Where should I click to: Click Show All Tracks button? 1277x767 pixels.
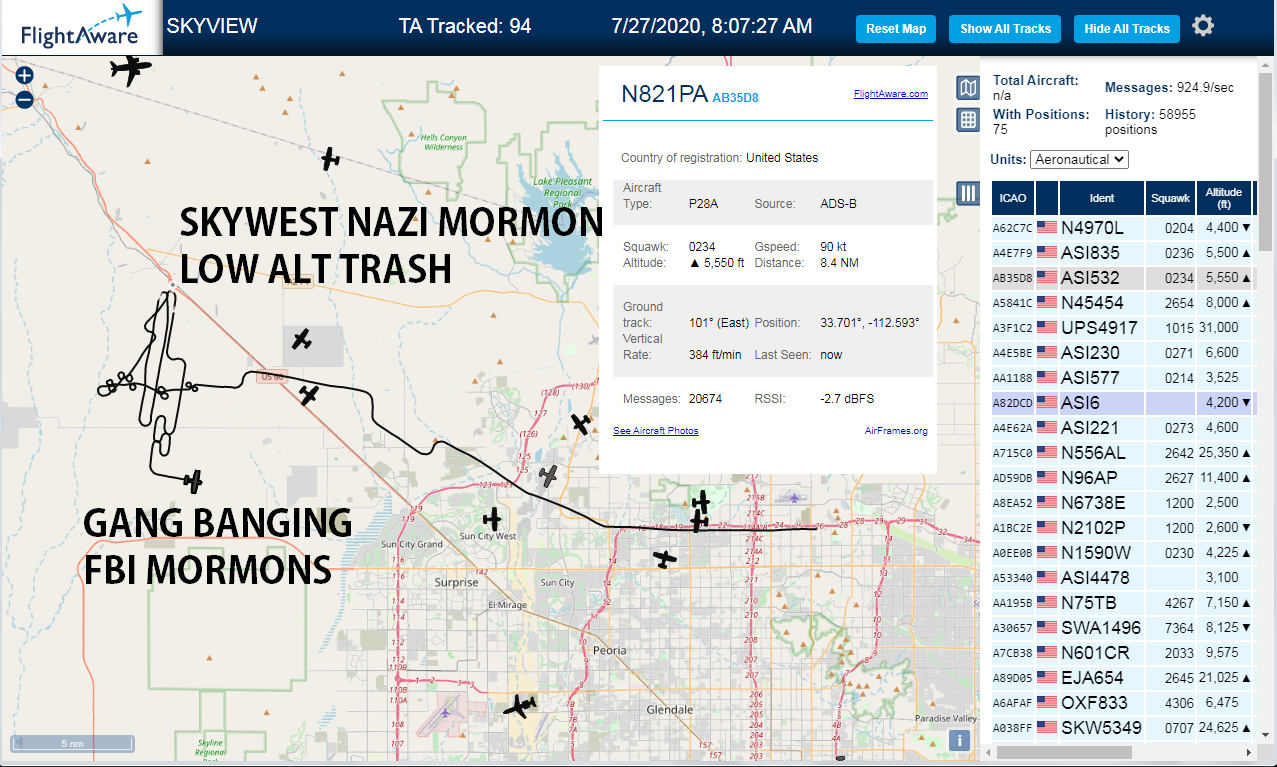tap(1005, 29)
